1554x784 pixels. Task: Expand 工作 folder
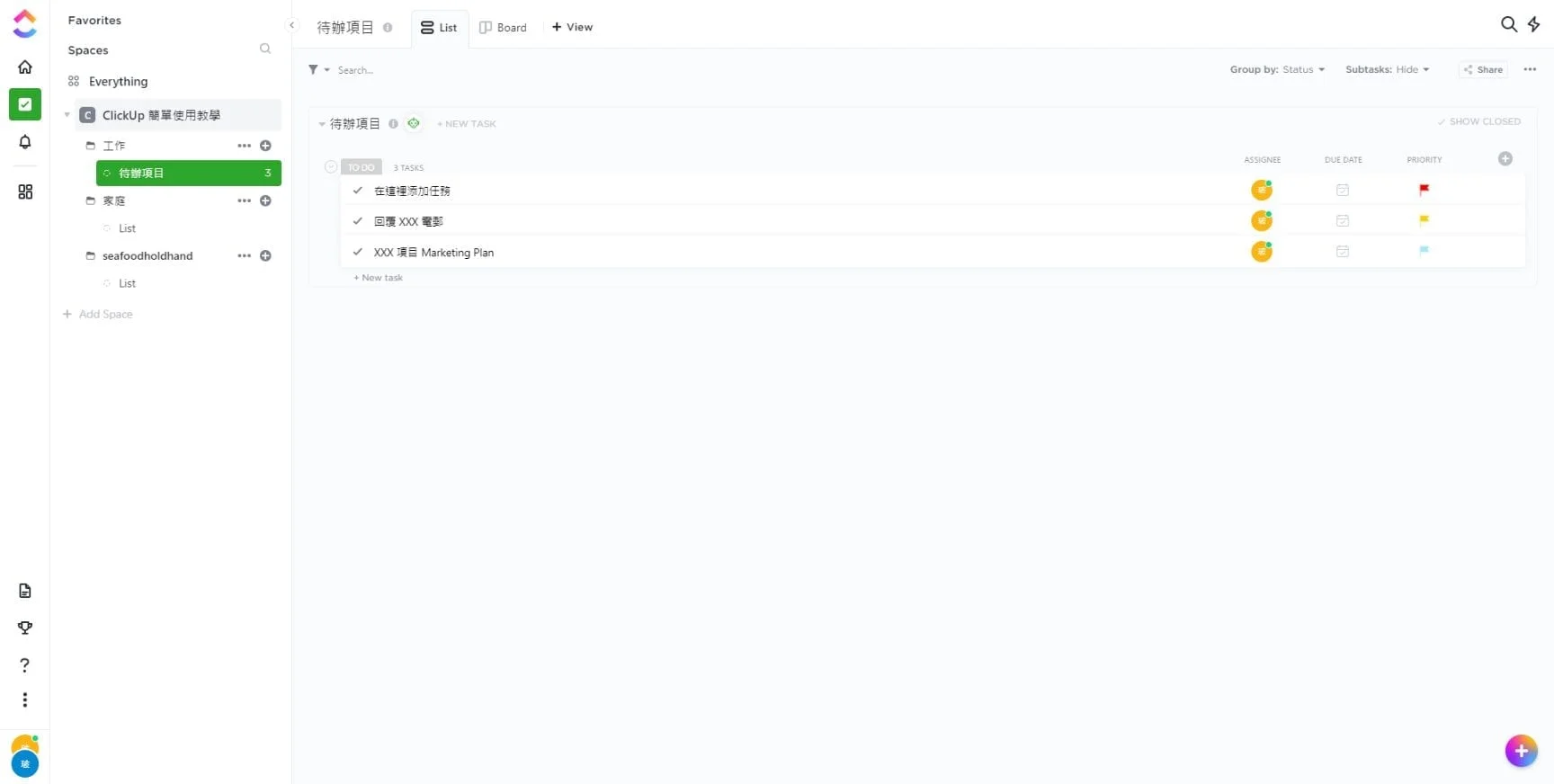[x=90, y=146]
